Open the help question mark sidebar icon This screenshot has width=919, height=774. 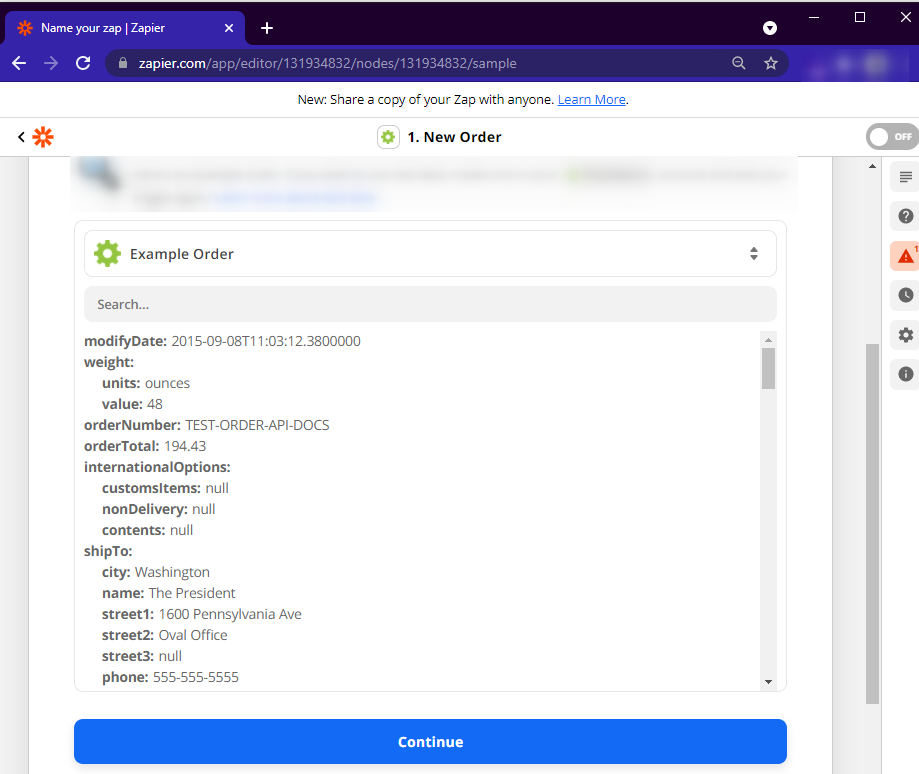pyautogui.click(x=906, y=216)
